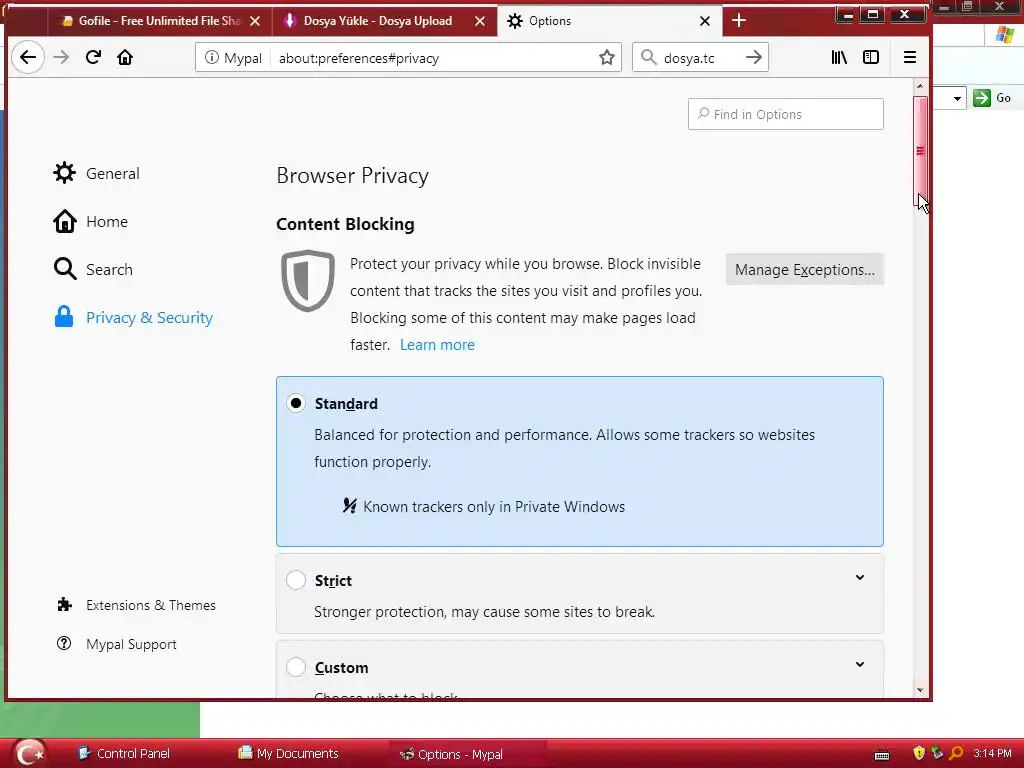Open a new tab with plus button

tap(739, 21)
